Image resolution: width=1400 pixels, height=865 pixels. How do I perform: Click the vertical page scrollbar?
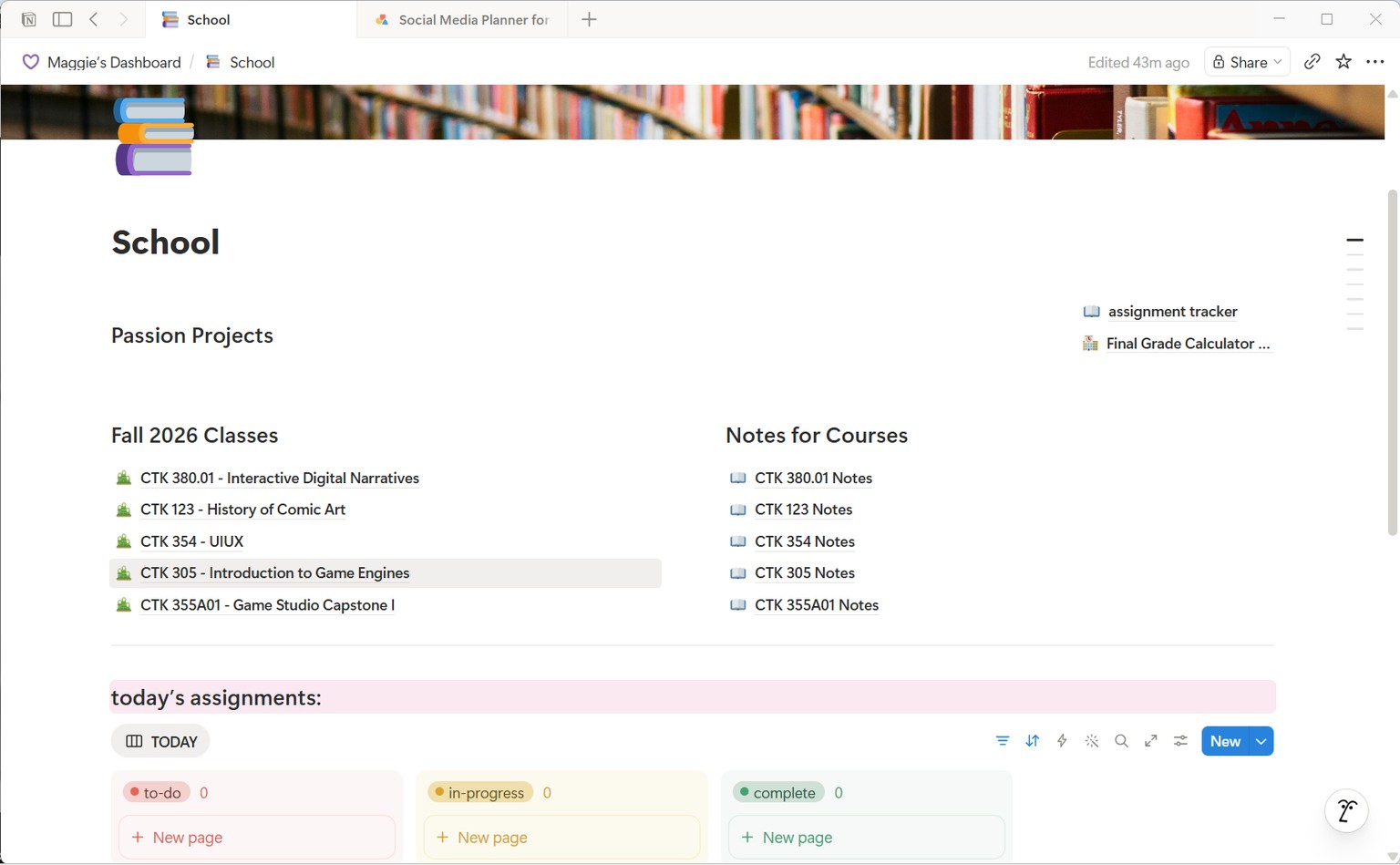tap(1392, 363)
